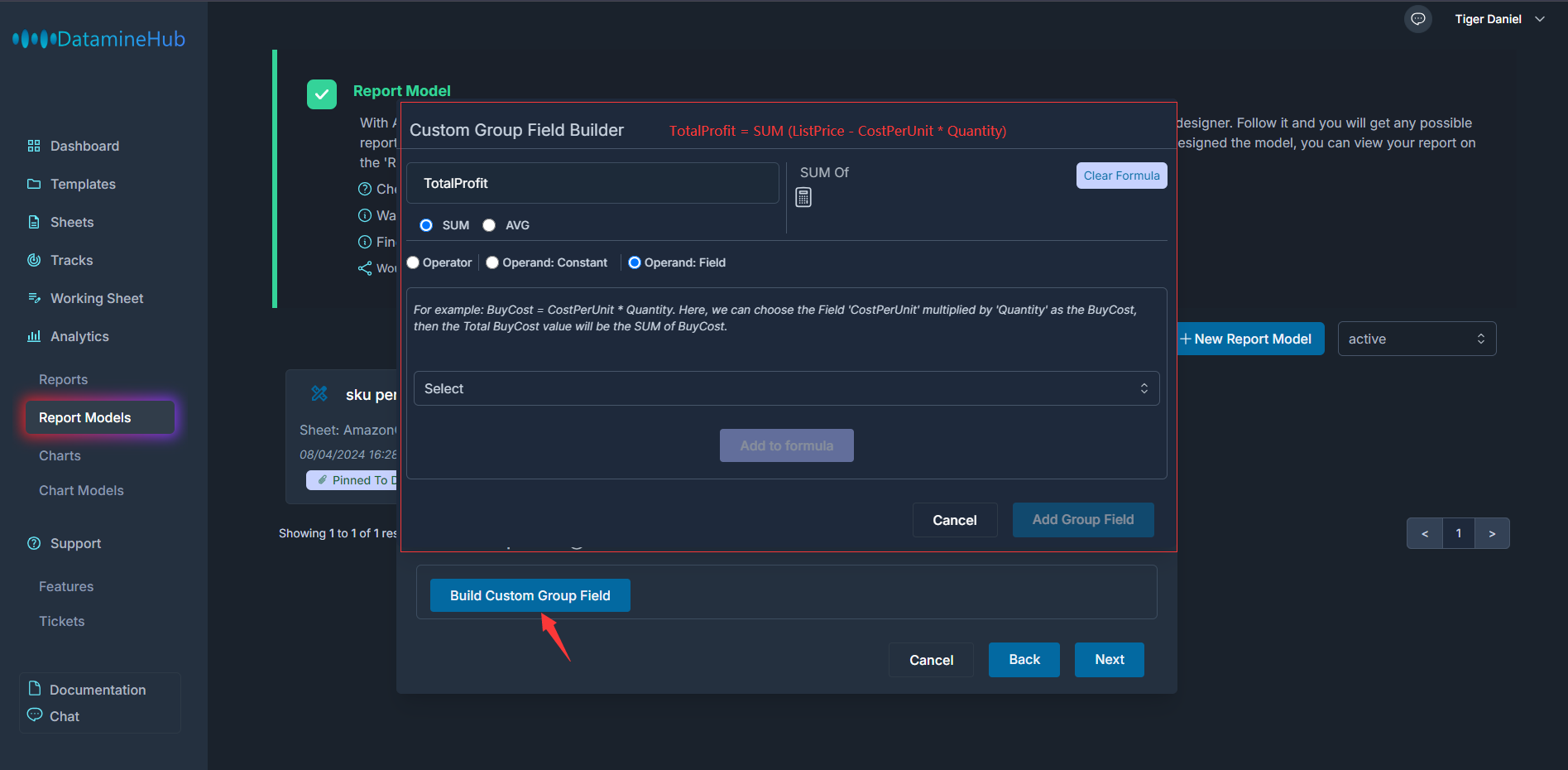Open Chat link in sidebar
The image size is (1568, 770).
point(65,716)
